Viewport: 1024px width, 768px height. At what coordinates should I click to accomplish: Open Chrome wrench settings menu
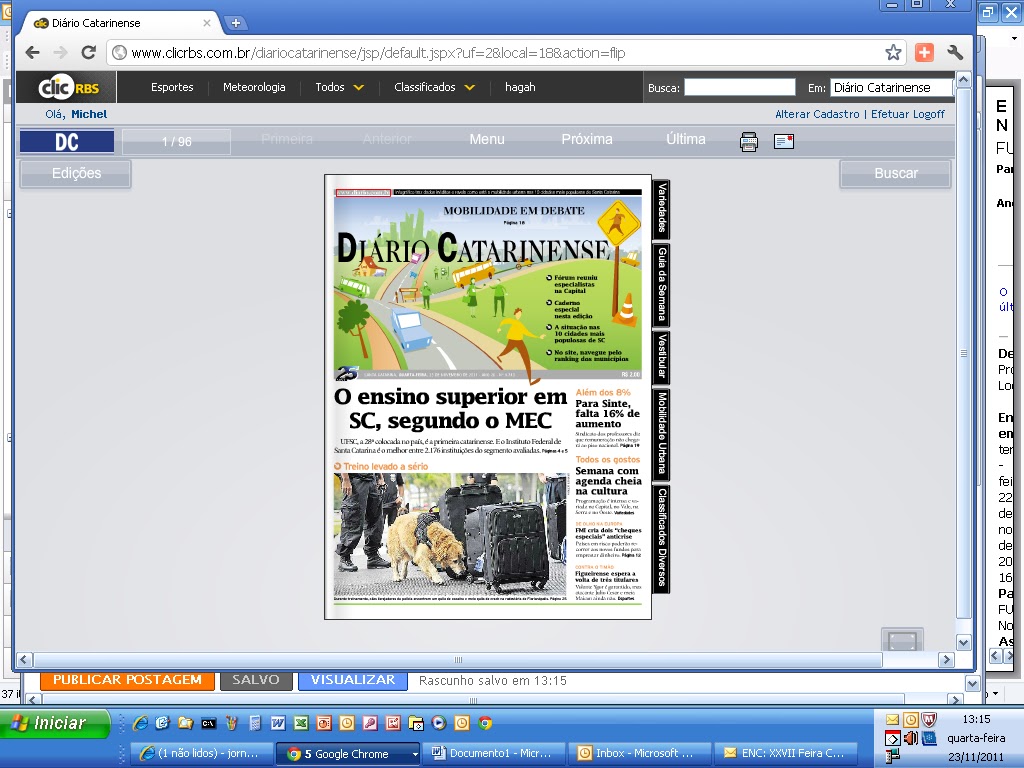click(x=955, y=53)
